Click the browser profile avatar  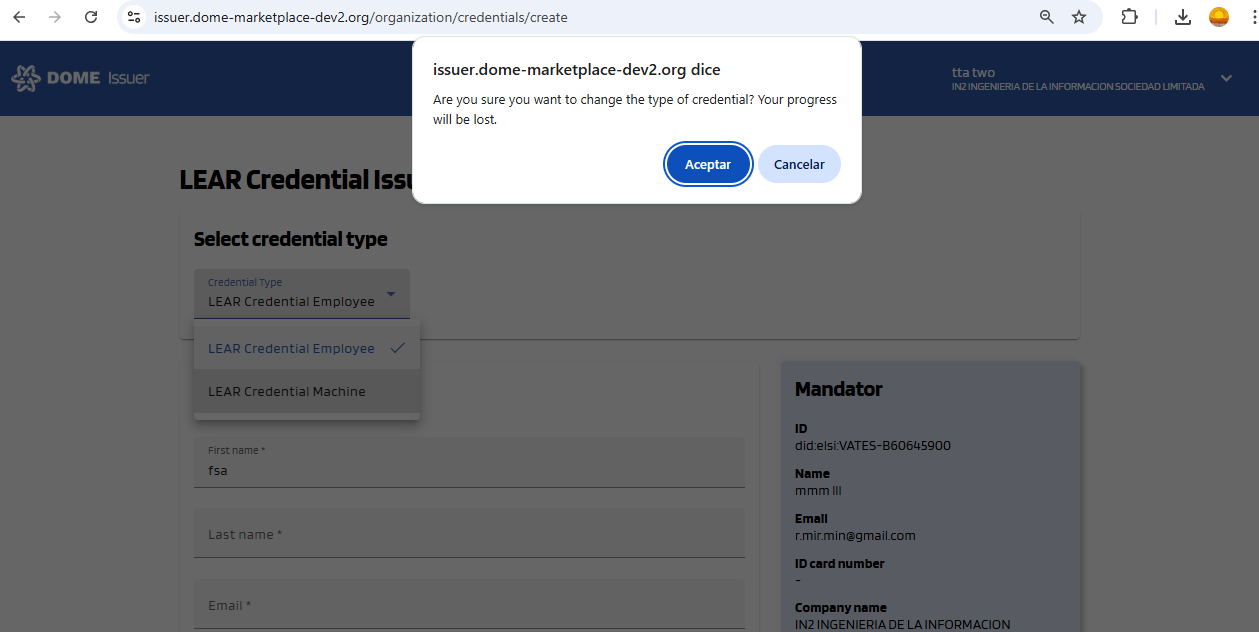[1218, 17]
